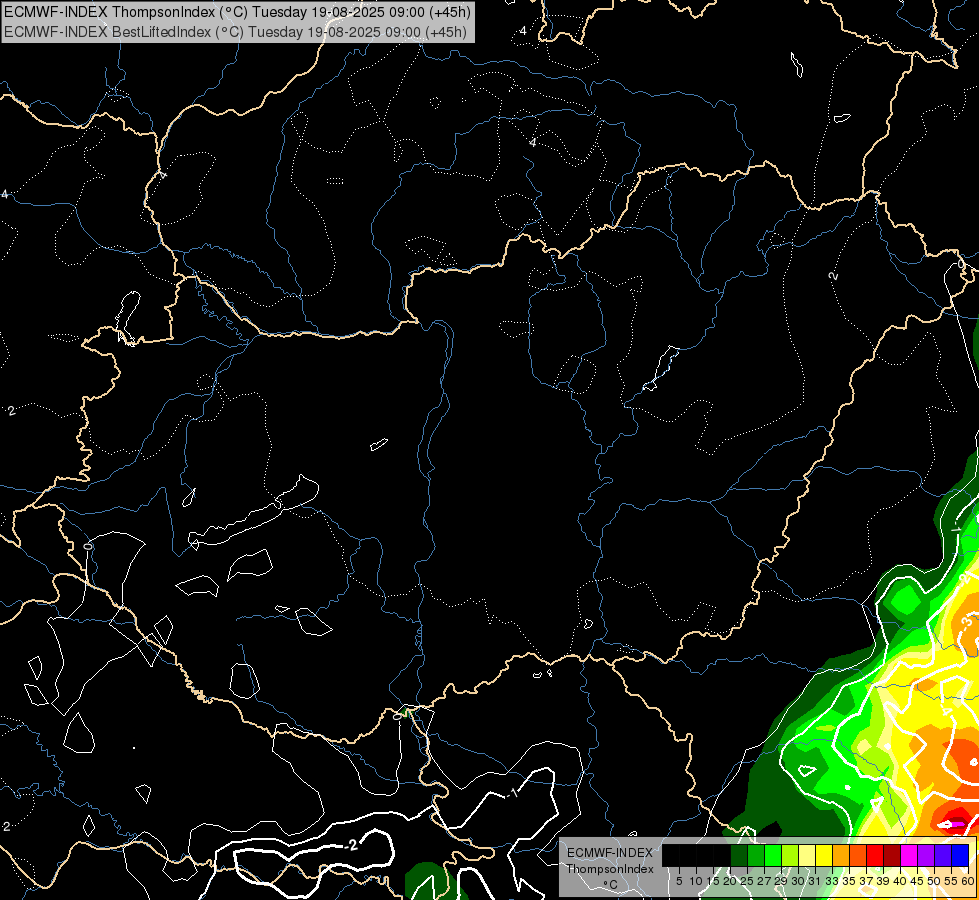Click the legend scale value '50'
The width and height of the screenshot is (979, 900).
935,881
